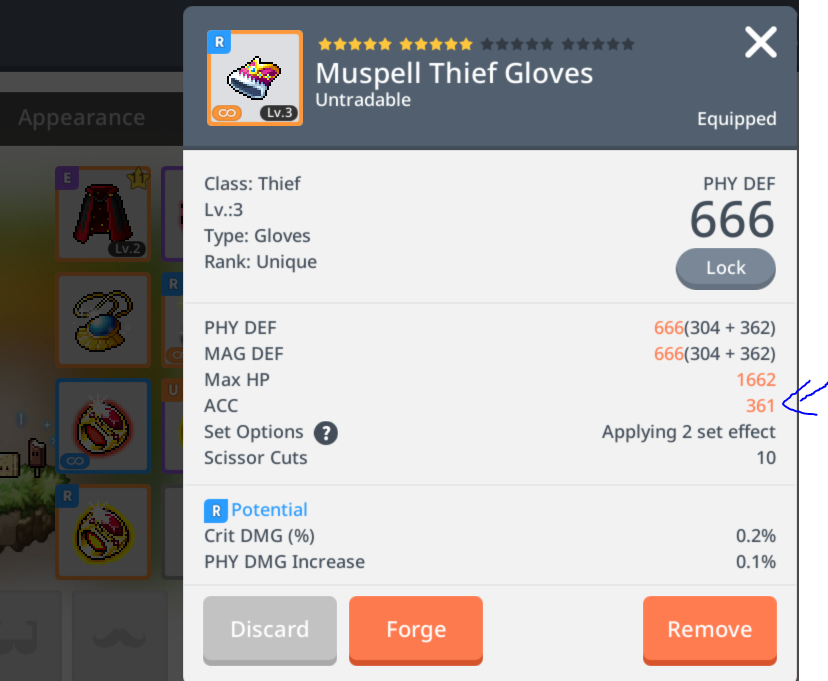
Task: Close the item details popup
Action: (760, 42)
